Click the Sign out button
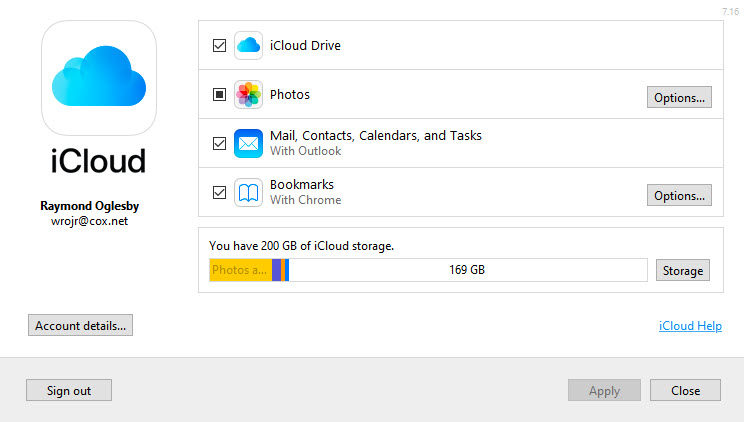This screenshot has height=422, width=744. 69,390
